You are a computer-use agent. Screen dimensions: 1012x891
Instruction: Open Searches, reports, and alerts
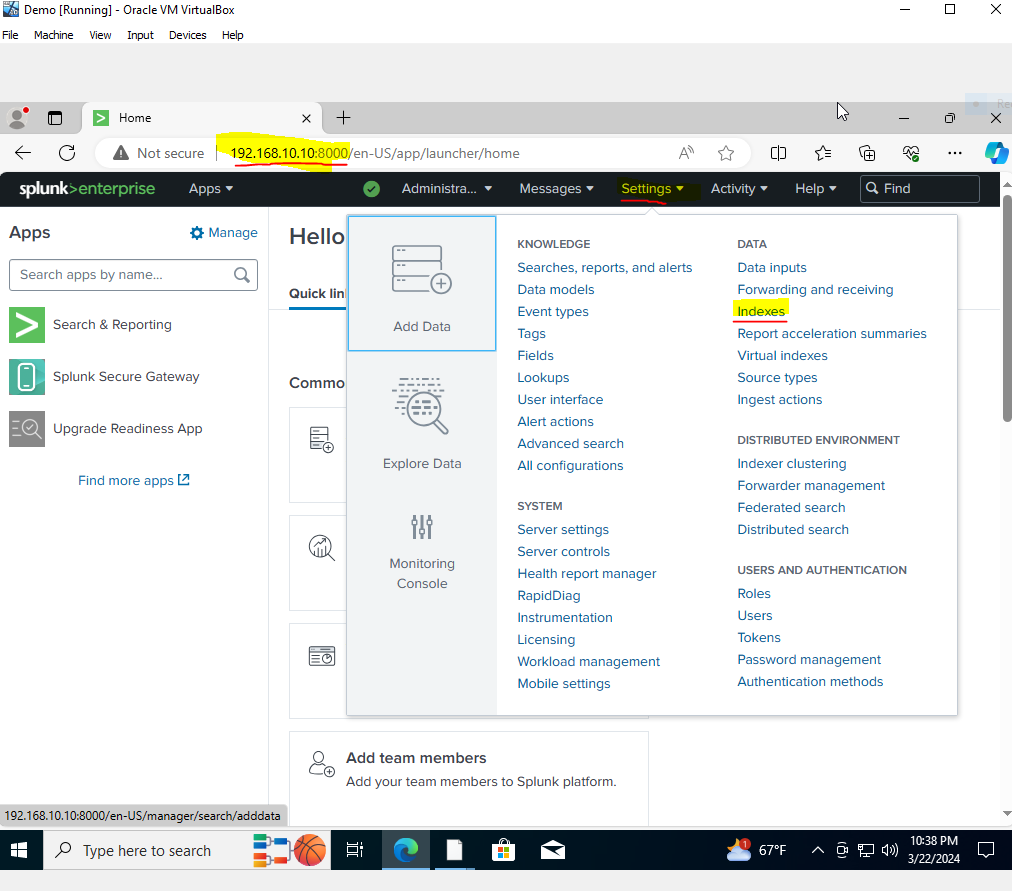click(605, 268)
